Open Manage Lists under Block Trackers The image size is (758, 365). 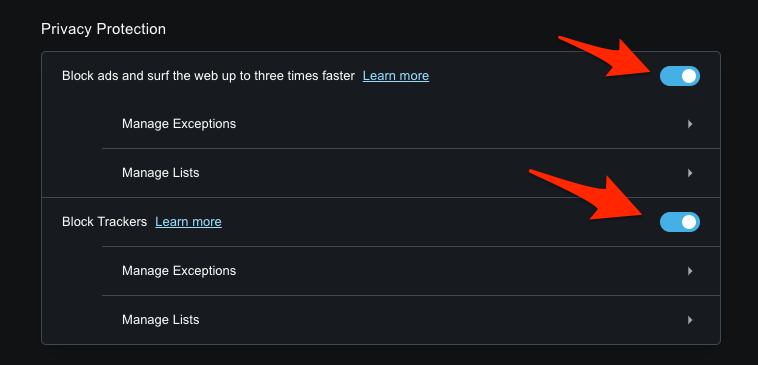(x=411, y=320)
